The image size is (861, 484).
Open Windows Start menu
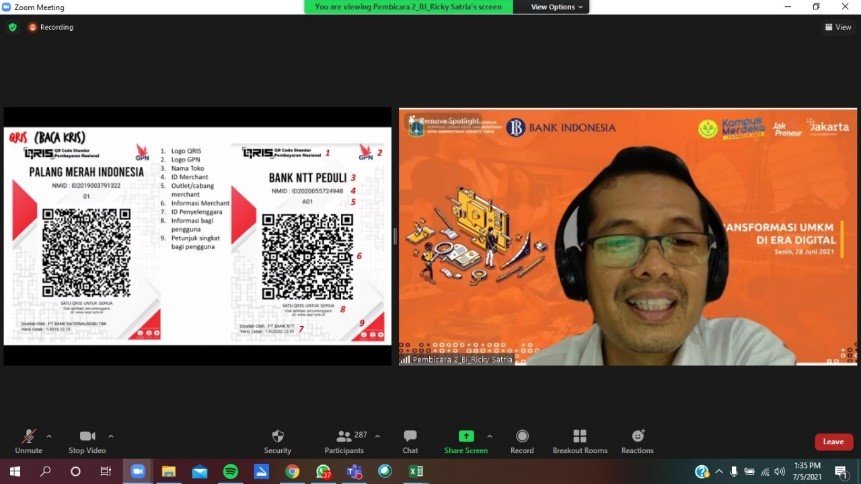pos(15,471)
